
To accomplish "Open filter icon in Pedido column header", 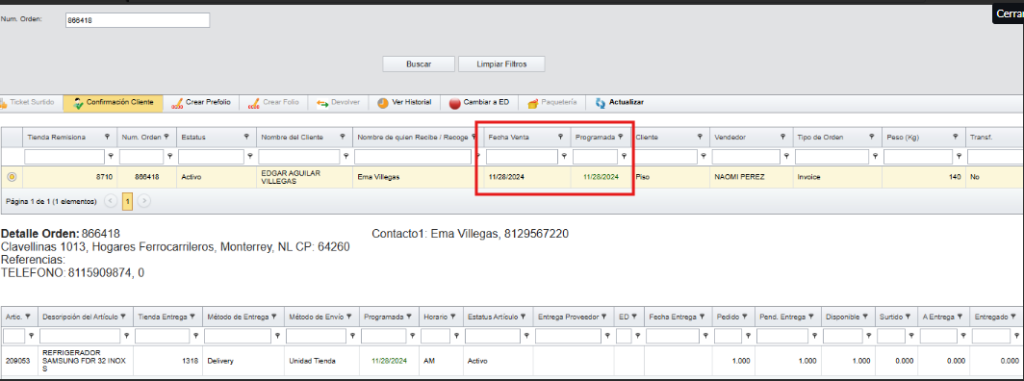I will tap(745, 316).
